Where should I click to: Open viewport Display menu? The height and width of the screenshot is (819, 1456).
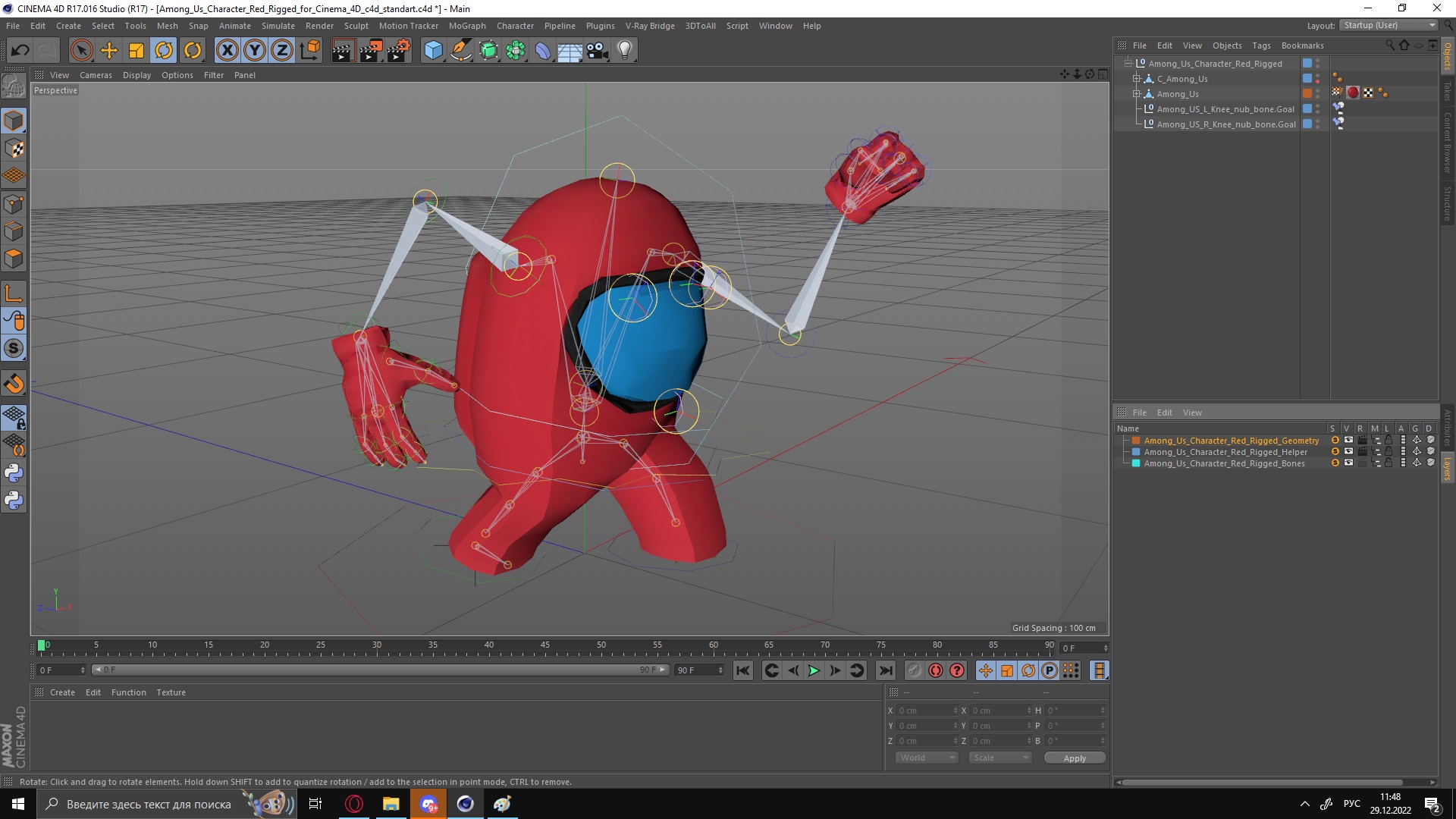coord(136,75)
